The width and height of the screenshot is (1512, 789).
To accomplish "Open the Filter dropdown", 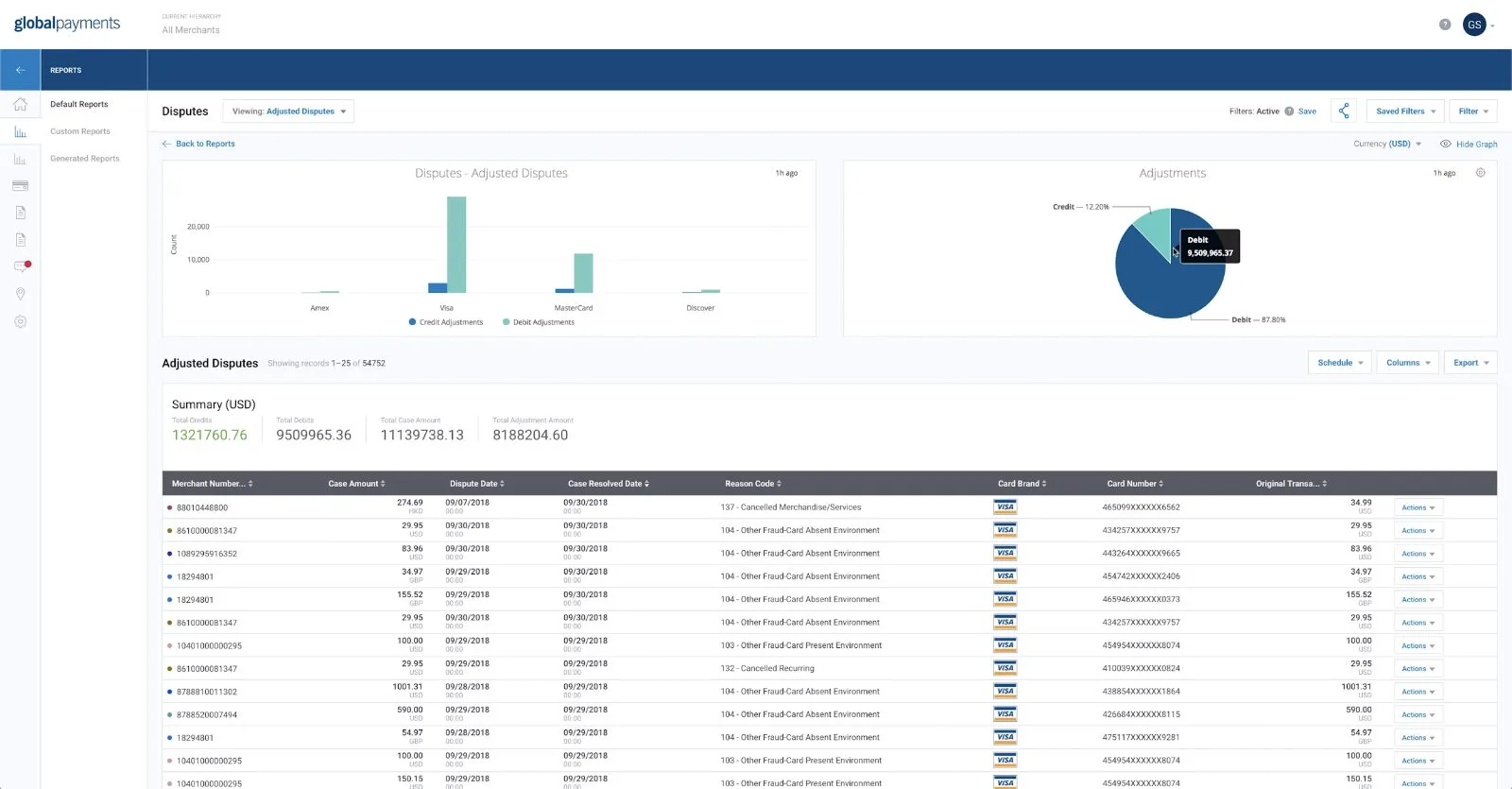I will (x=1472, y=111).
